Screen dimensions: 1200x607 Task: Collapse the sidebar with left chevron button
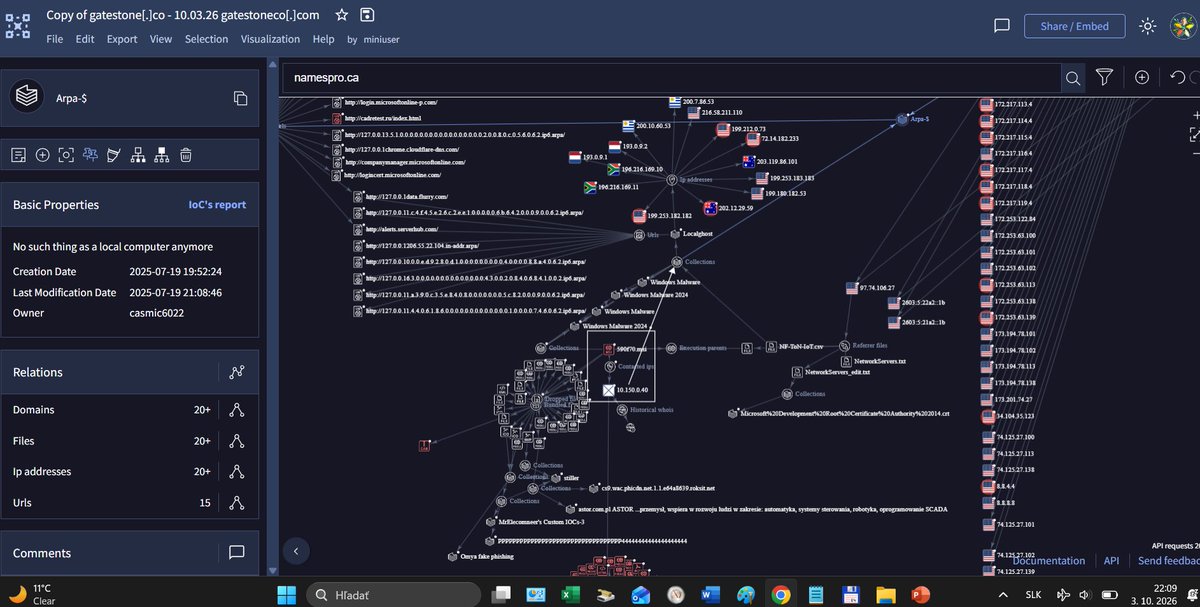coord(295,550)
